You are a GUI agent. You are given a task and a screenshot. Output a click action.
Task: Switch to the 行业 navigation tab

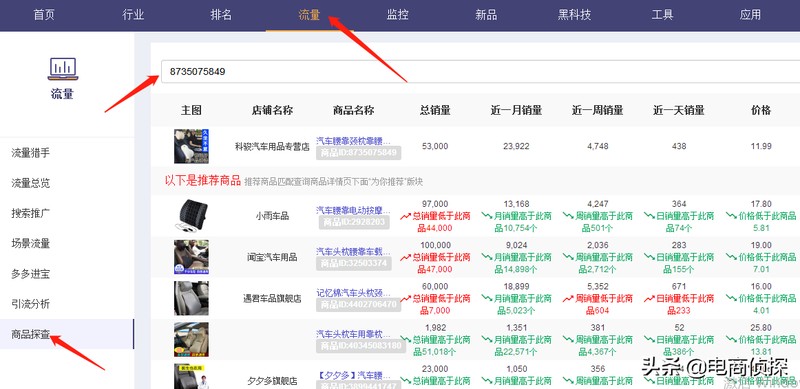click(133, 15)
